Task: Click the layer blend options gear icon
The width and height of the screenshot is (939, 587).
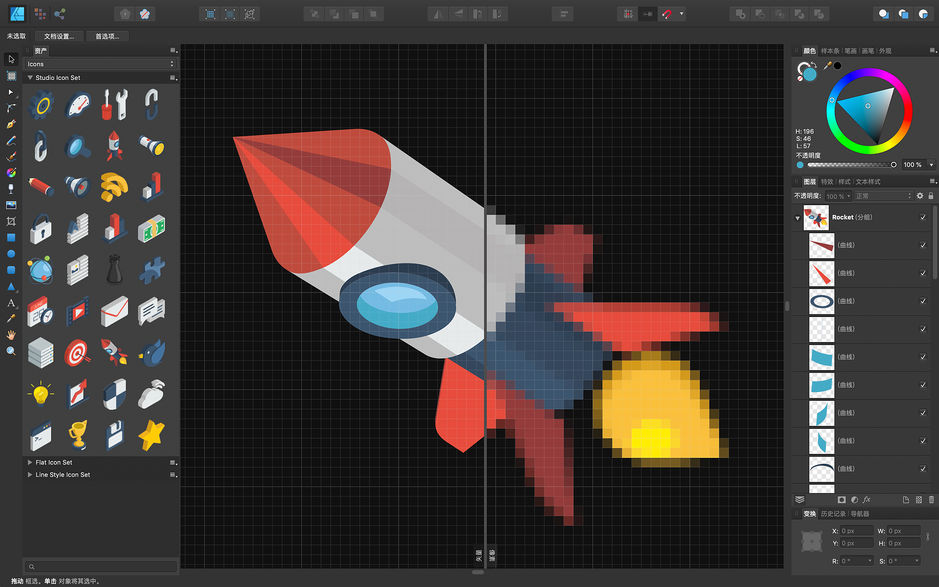Action: [x=920, y=196]
